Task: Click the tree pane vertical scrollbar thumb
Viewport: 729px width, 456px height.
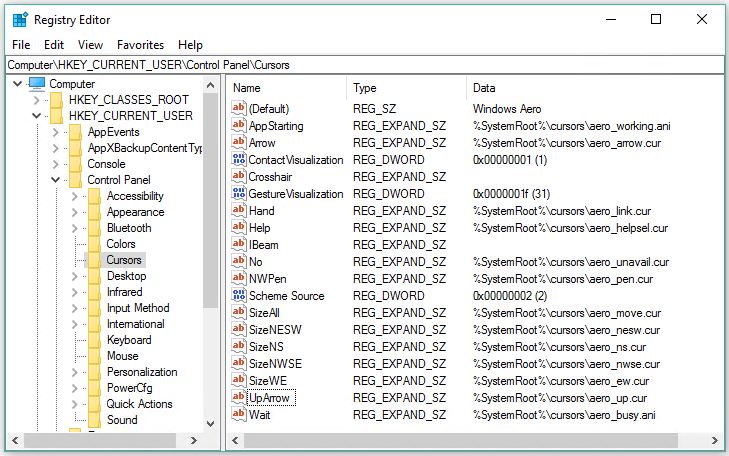Action: (211, 200)
